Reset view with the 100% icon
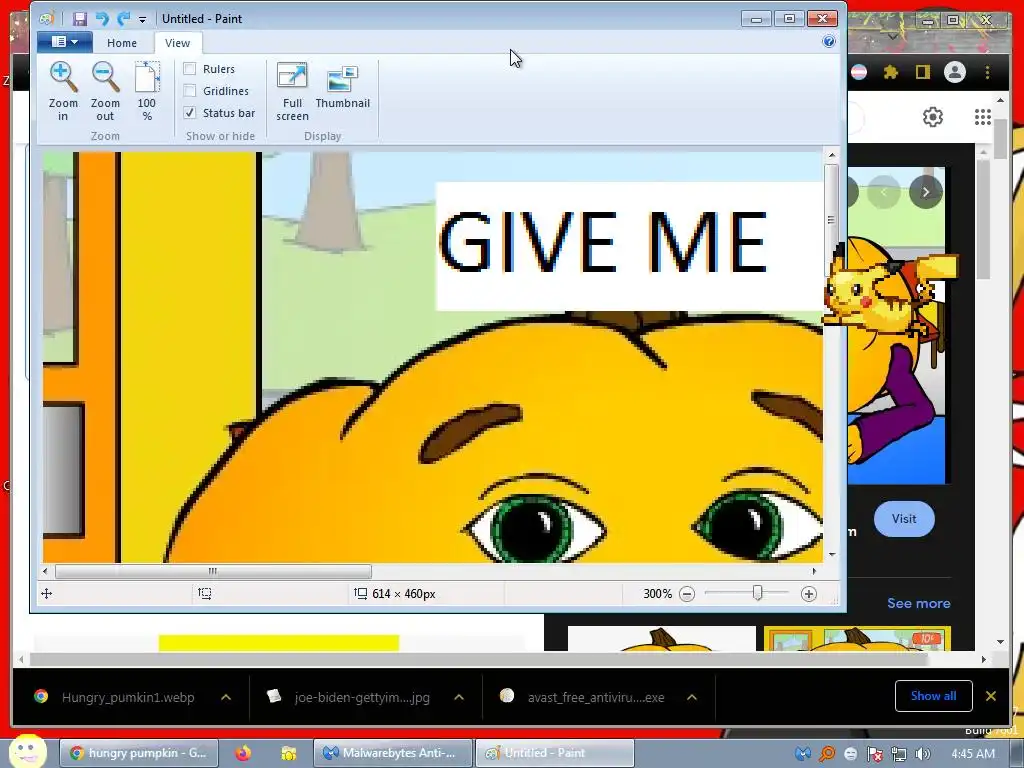1024x768 pixels. tap(147, 76)
